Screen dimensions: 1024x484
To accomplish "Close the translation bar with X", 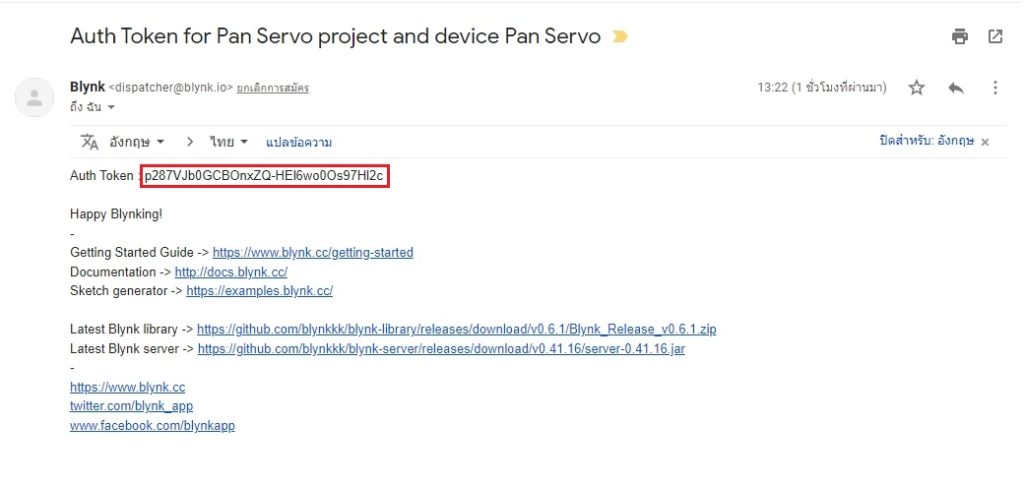I will tap(985, 143).
